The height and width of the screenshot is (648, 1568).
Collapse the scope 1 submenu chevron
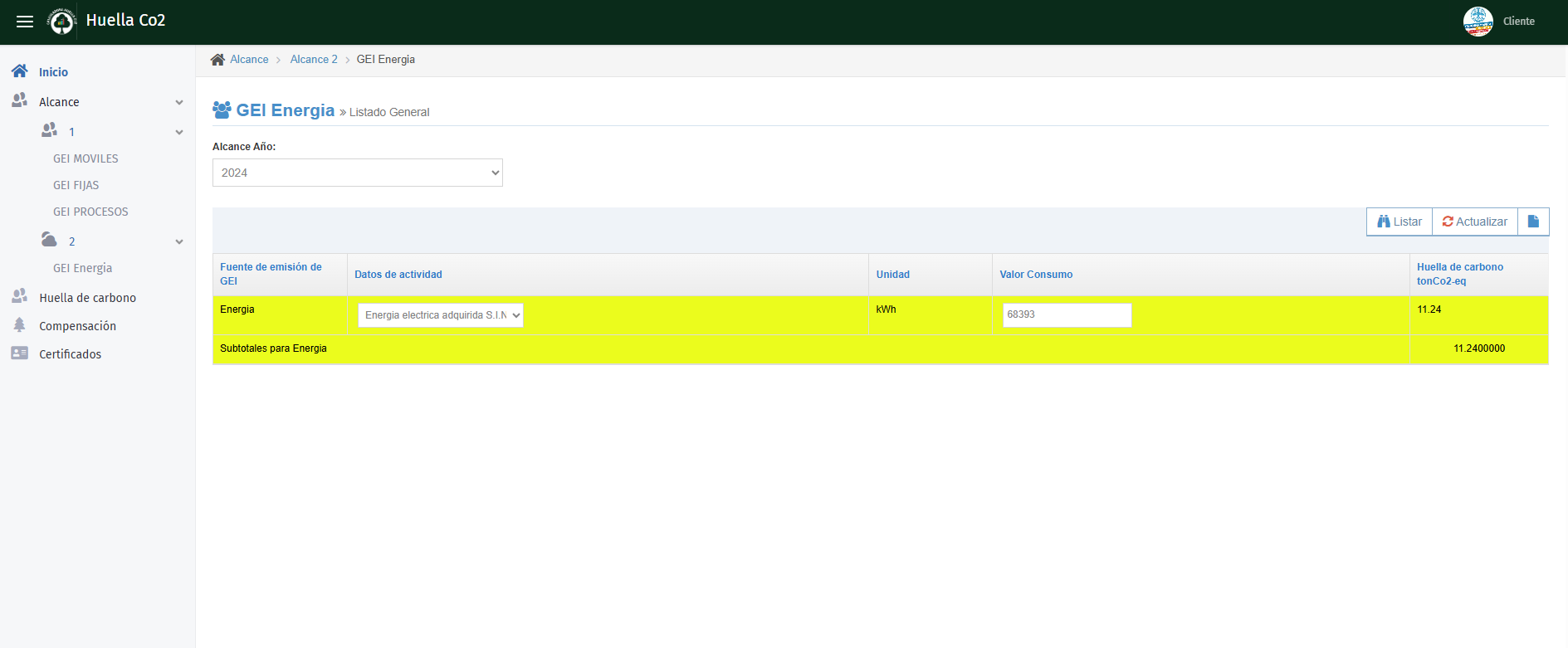click(x=178, y=132)
